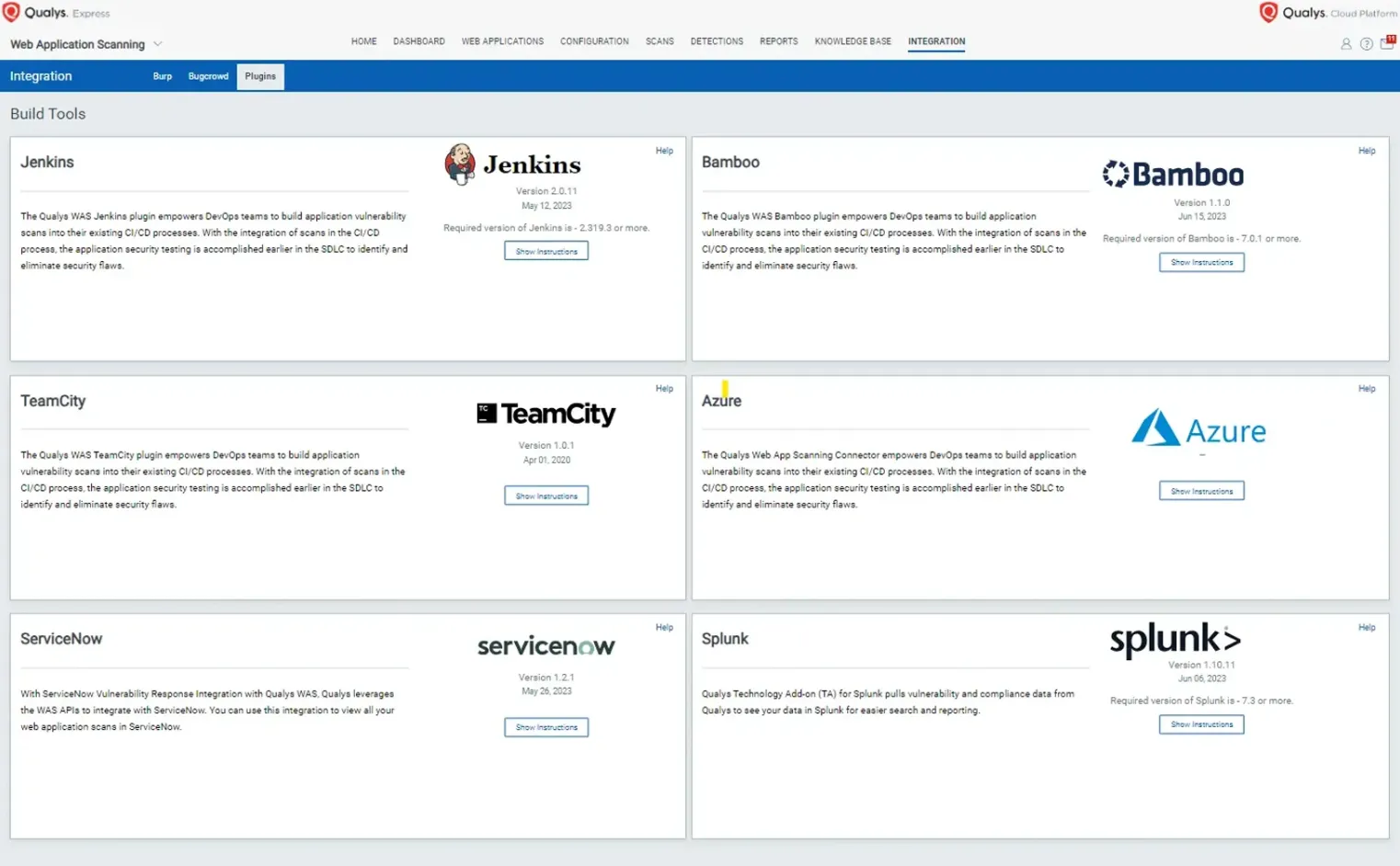Image resolution: width=1400 pixels, height=866 pixels.
Task: Open the REPORTS menu
Action: 778,41
